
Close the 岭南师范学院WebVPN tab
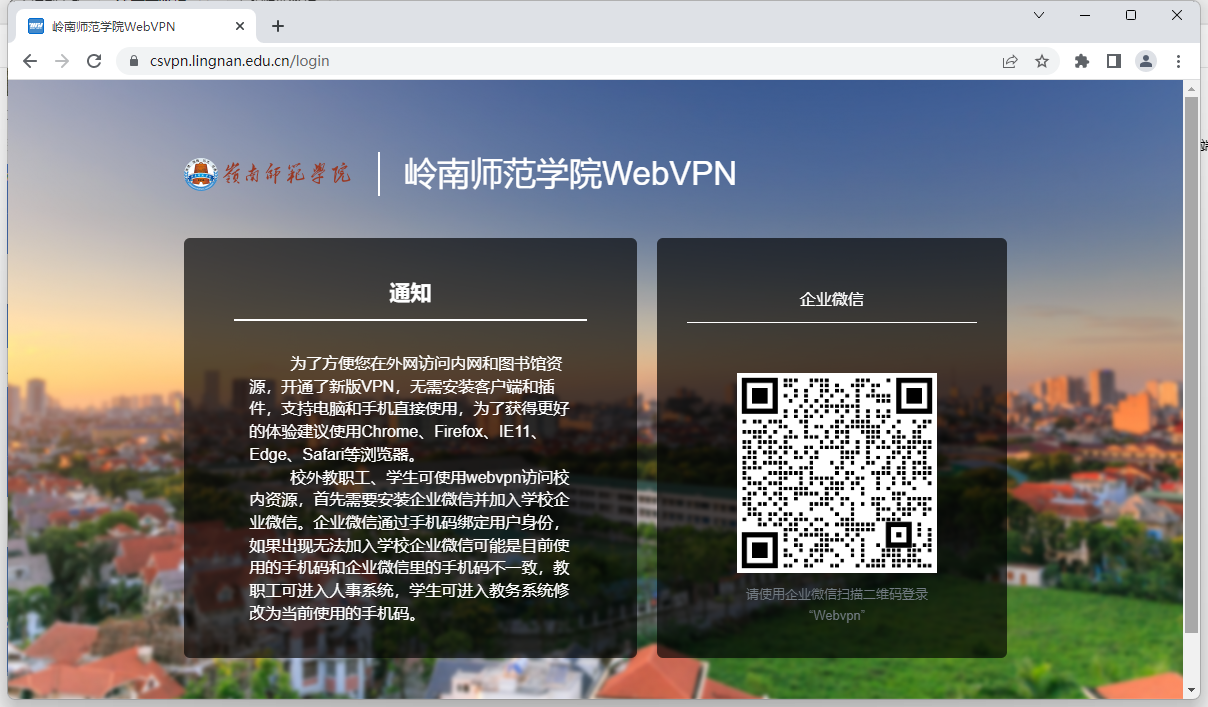[x=239, y=27]
